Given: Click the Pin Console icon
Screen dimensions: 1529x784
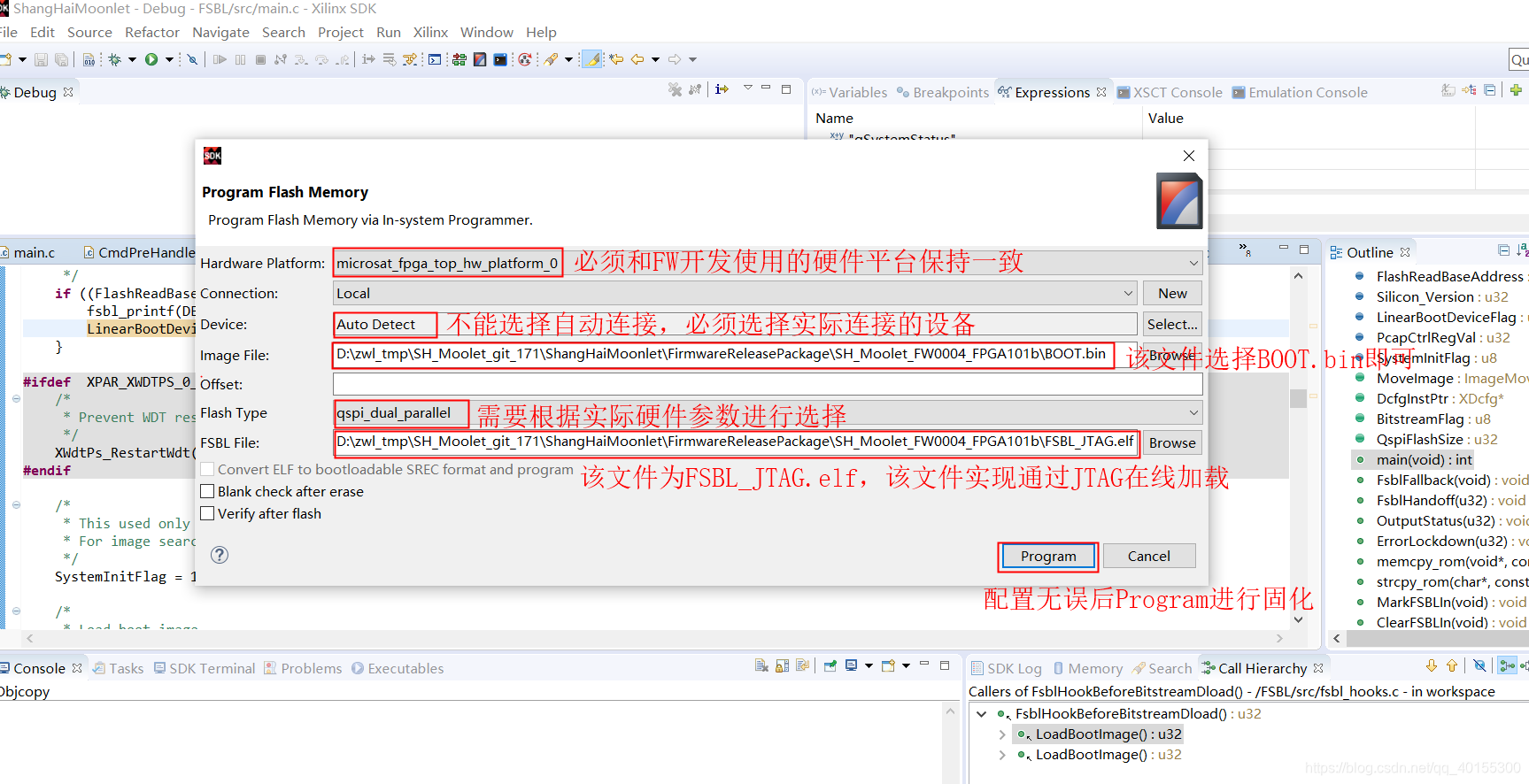Looking at the screenshot, I should (x=830, y=665).
